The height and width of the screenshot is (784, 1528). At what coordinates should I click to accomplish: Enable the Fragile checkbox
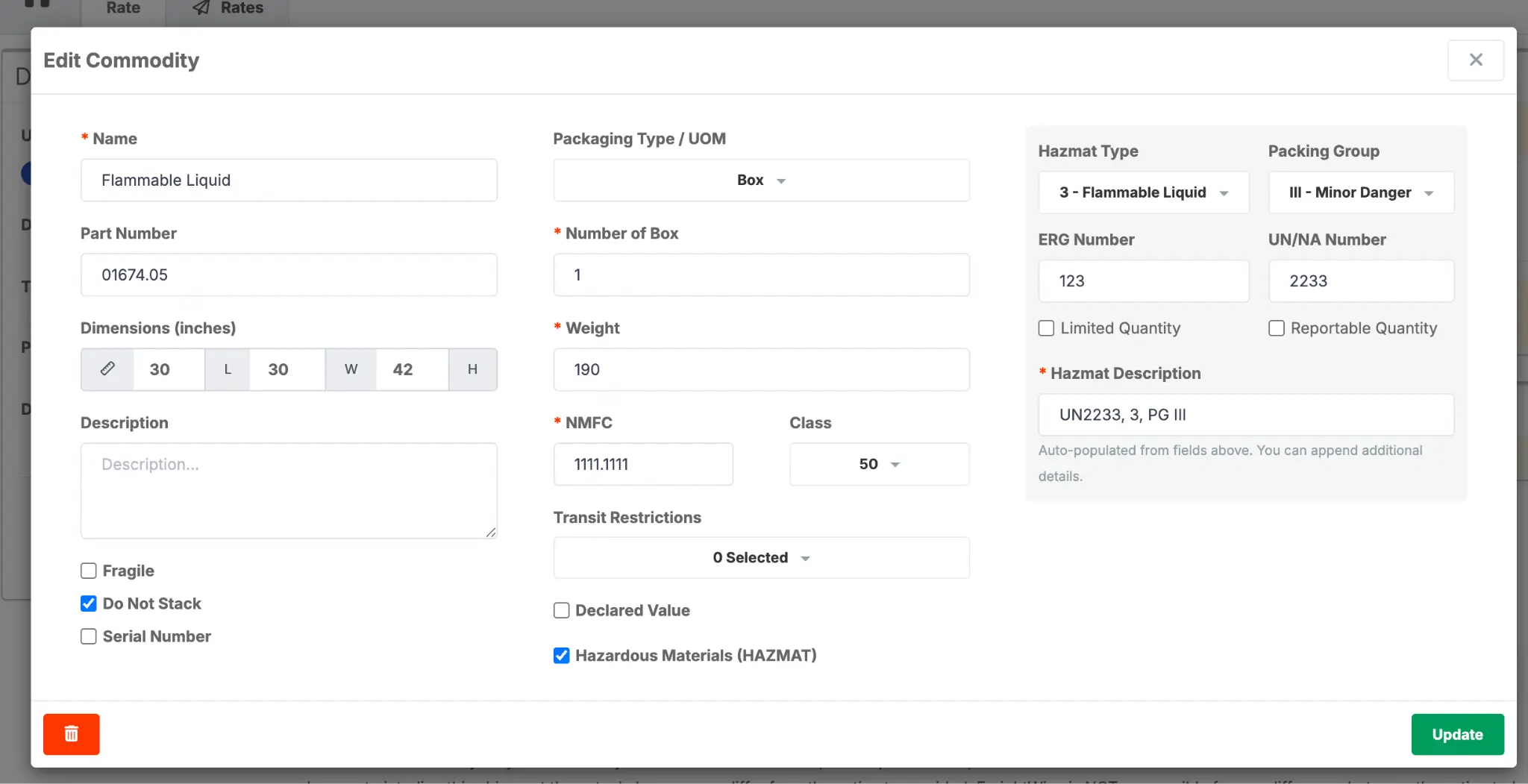coord(89,571)
